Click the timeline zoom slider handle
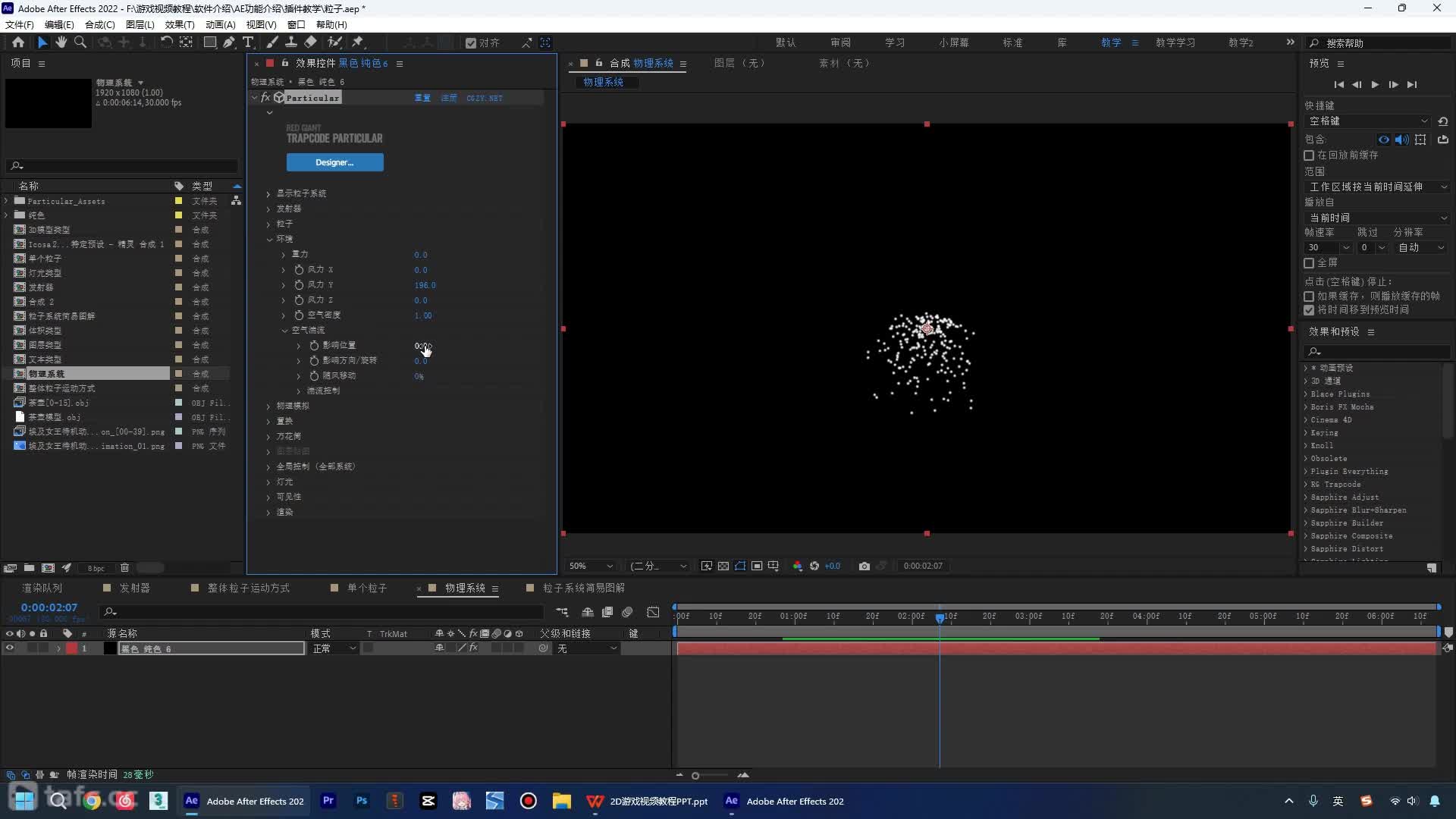 (x=695, y=775)
